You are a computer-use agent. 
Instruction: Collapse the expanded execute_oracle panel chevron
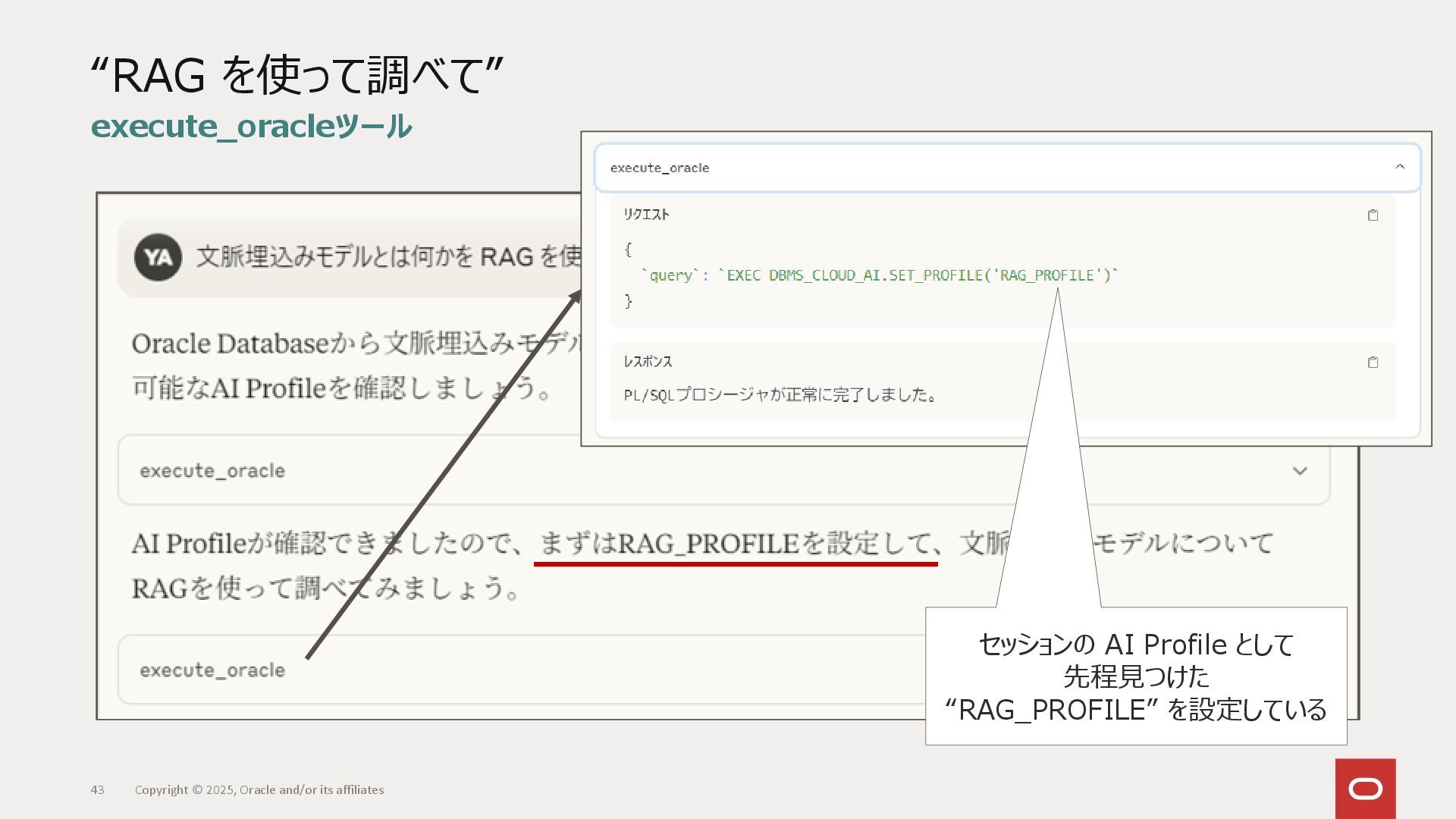coord(1400,167)
